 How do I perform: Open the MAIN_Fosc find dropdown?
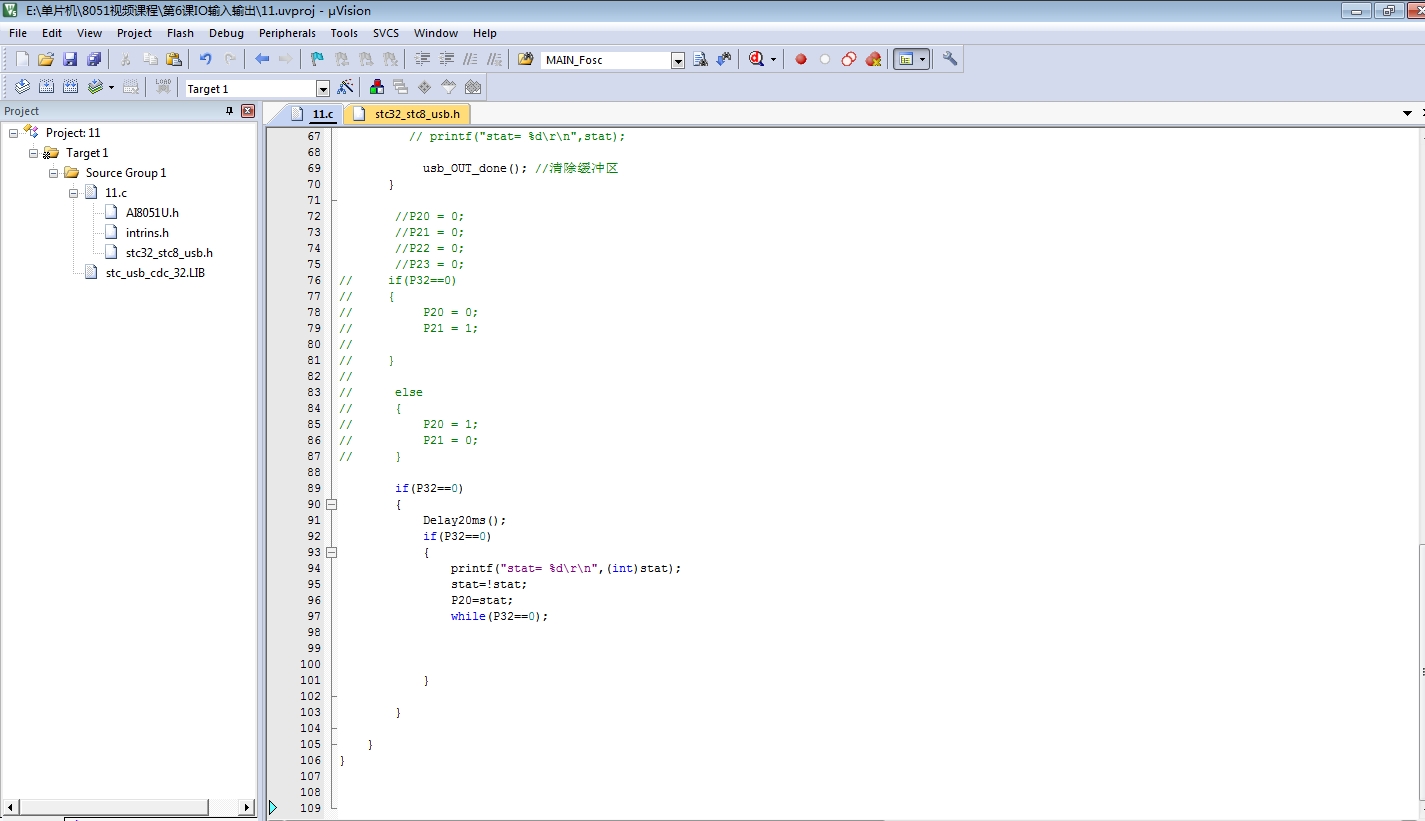click(678, 60)
